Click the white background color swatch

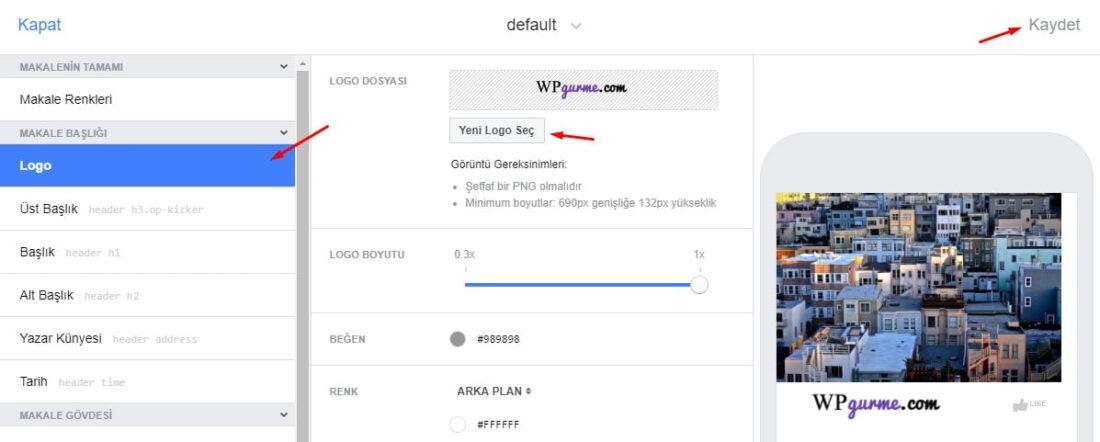tap(457, 424)
